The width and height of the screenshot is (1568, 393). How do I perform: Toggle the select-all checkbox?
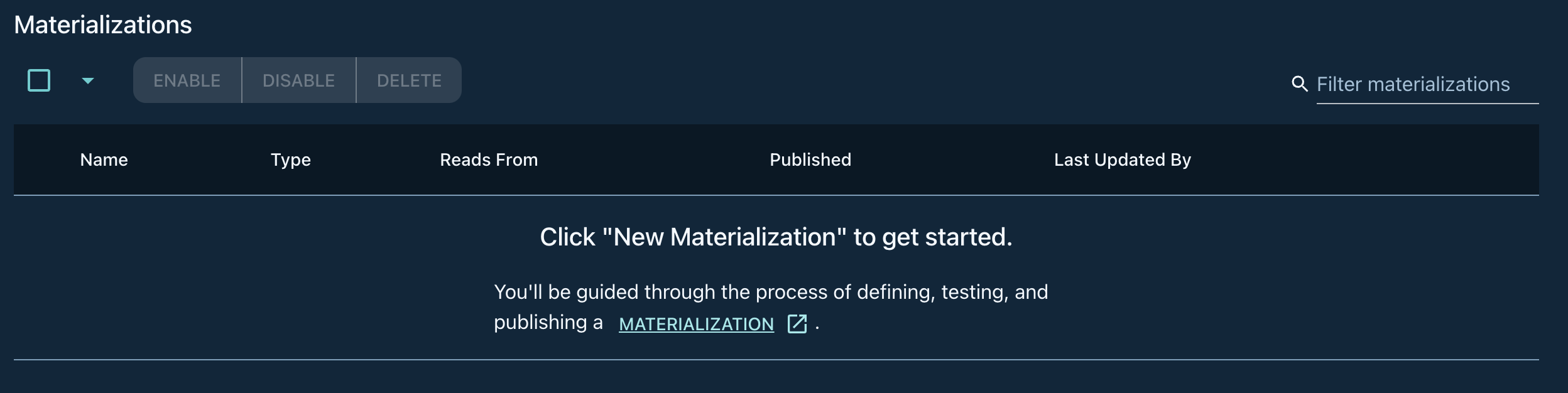pos(38,80)
